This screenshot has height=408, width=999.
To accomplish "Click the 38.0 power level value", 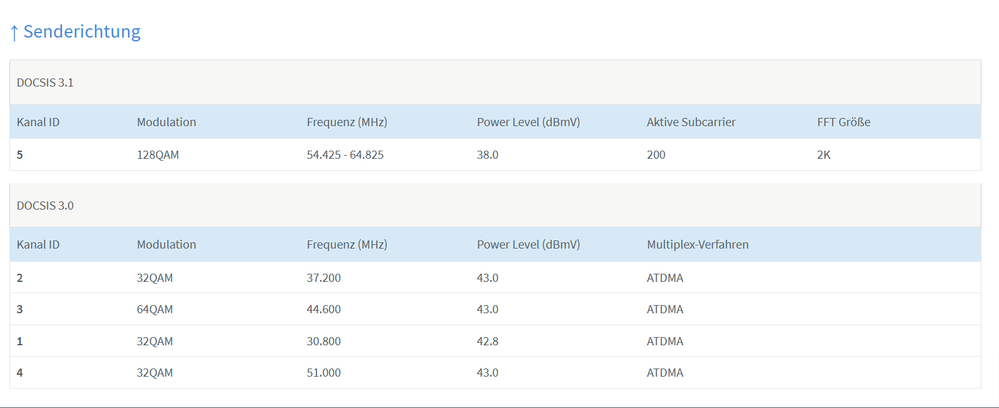I will pos(487,155).
